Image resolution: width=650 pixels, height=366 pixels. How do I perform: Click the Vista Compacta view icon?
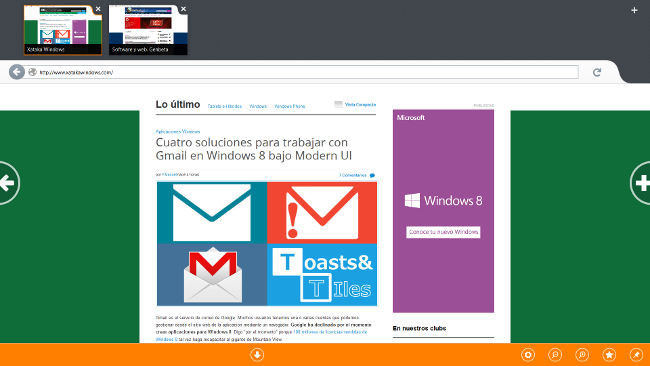click(x=338, y=104)
